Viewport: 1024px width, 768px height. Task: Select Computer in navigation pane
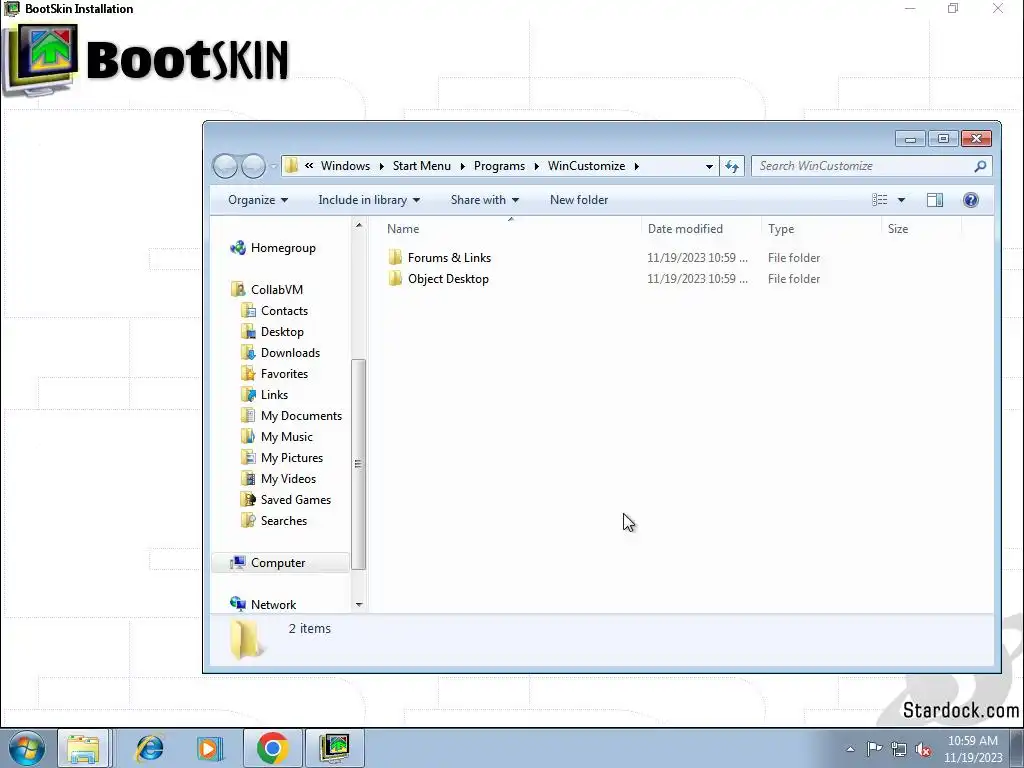tap(278, 563)
